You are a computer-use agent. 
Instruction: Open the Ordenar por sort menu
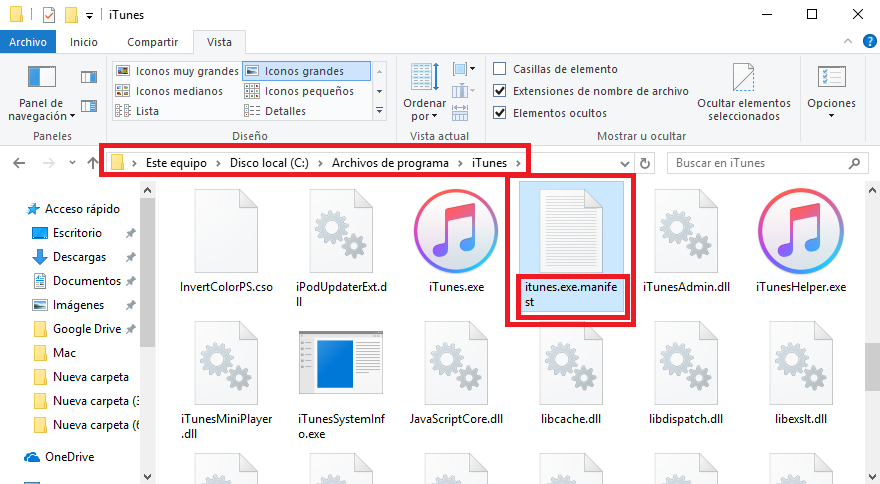pos(425,93)
